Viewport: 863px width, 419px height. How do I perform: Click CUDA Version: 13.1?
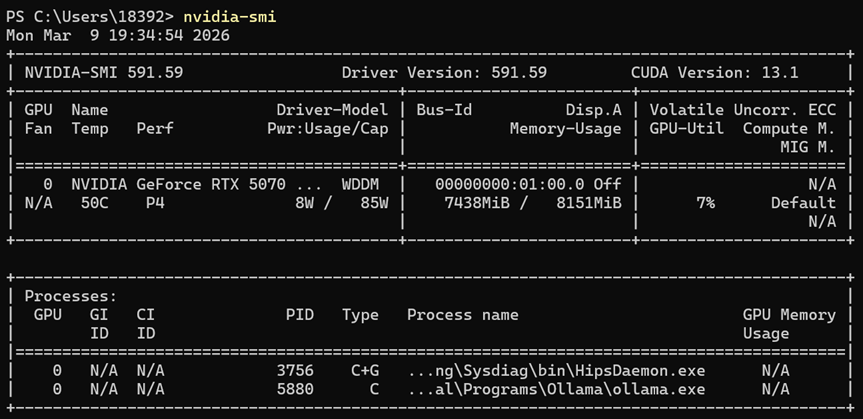715,73
